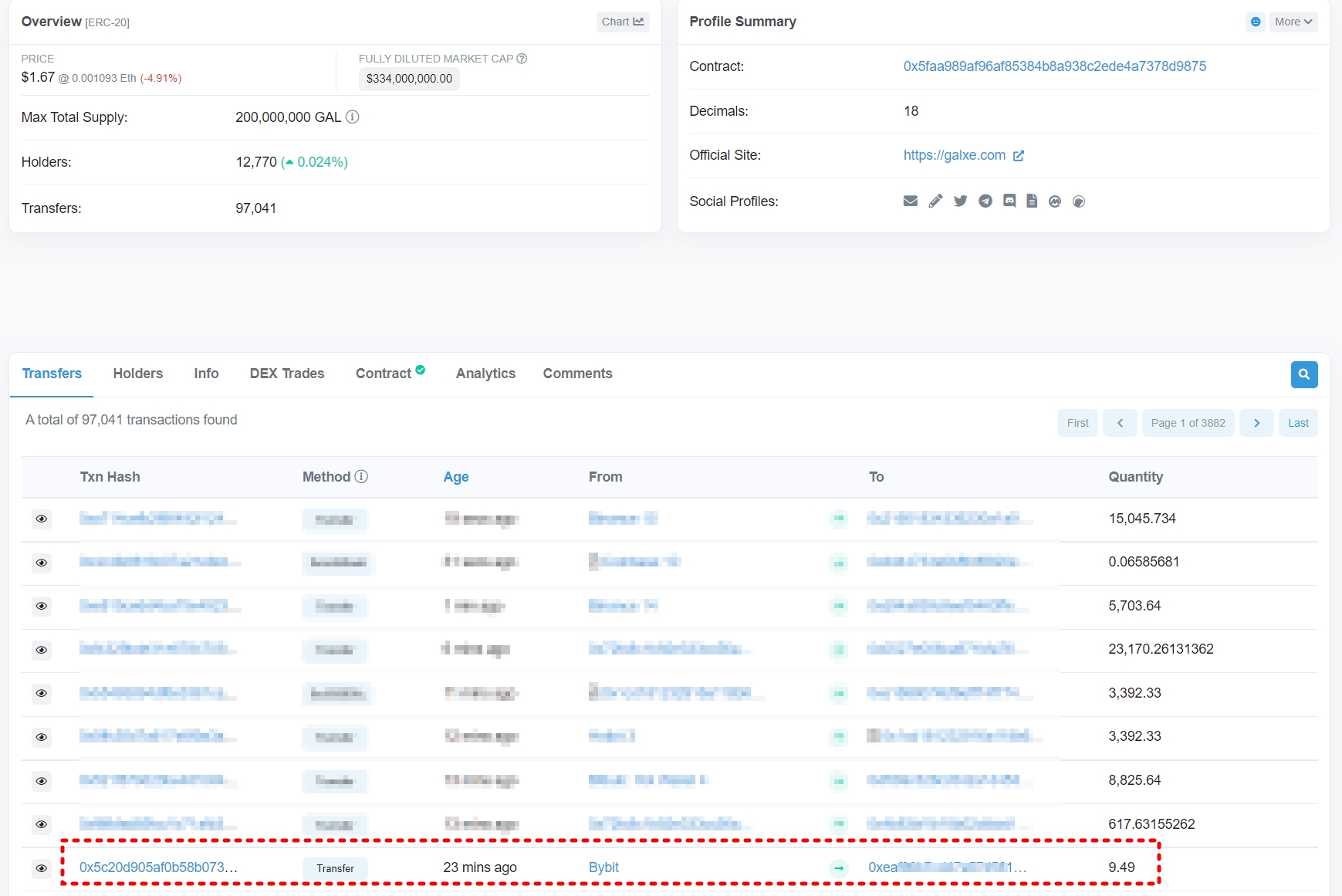The image size is (1342, 896).
Task: Open the Bybit sender link
Action: click(603, 867)
